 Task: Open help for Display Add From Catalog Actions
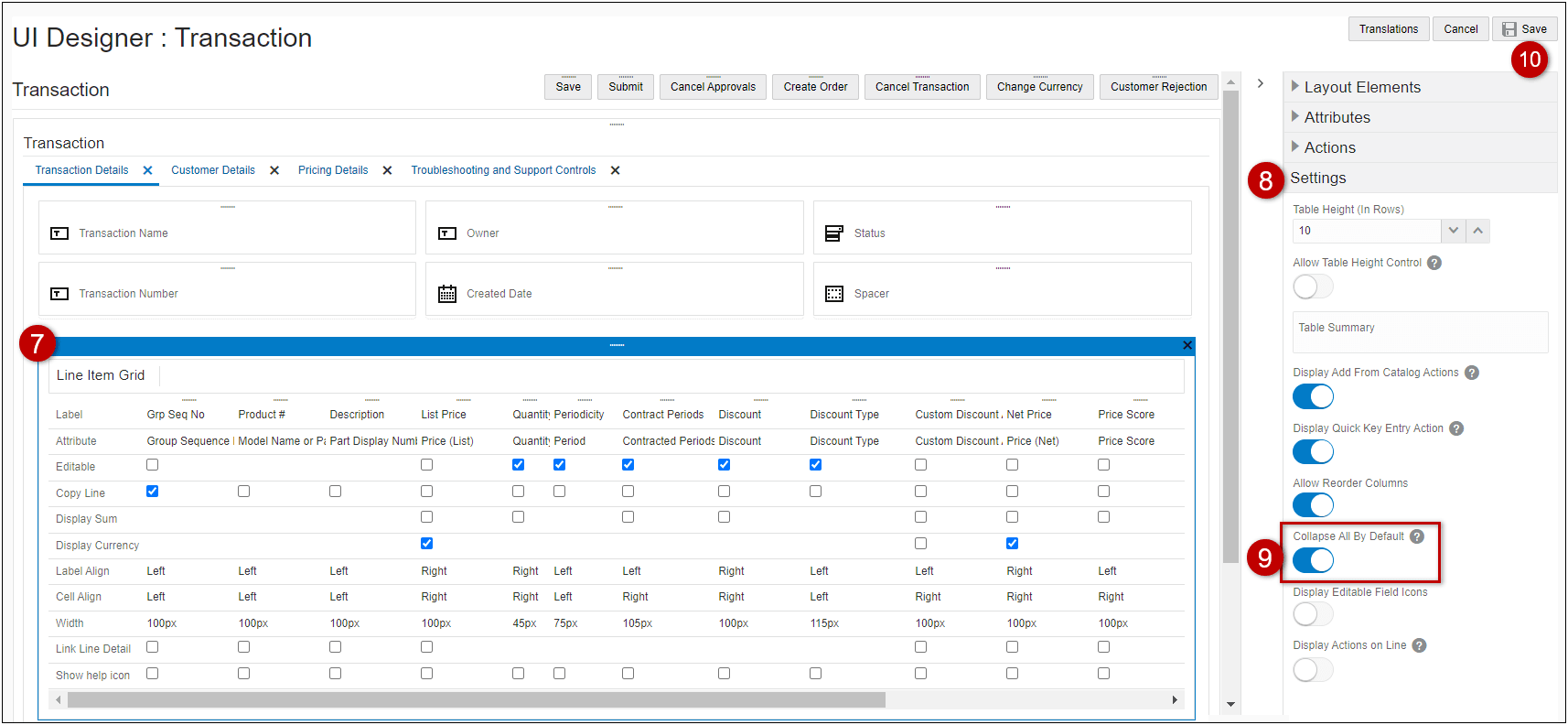point(1472,373)
